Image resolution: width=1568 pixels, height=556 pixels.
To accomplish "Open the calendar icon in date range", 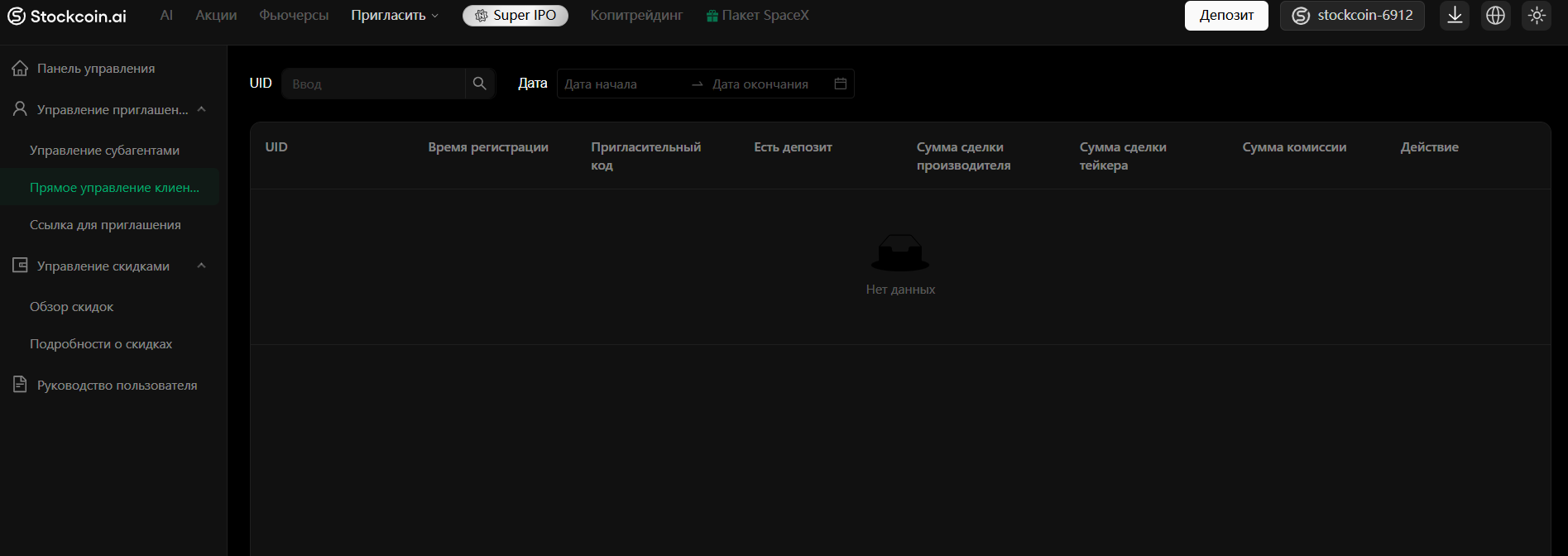I will (840, 84).
